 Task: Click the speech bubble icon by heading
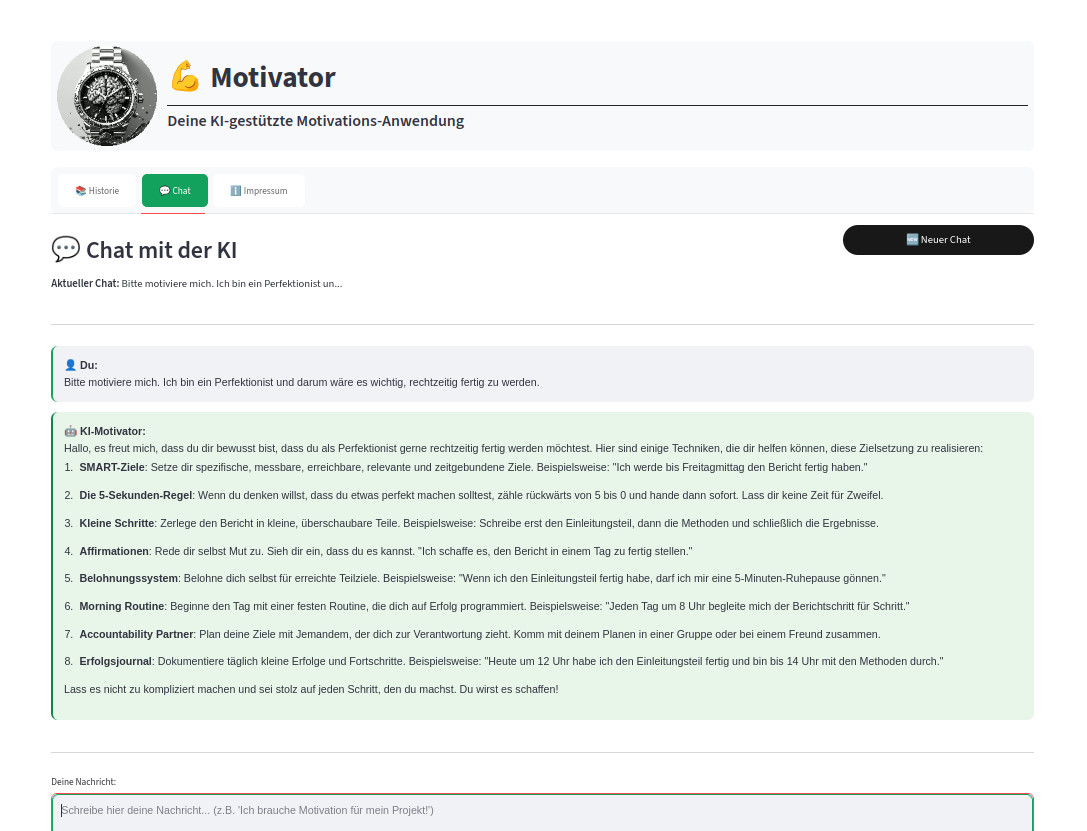pyautogui.click(x=66, y=250)
